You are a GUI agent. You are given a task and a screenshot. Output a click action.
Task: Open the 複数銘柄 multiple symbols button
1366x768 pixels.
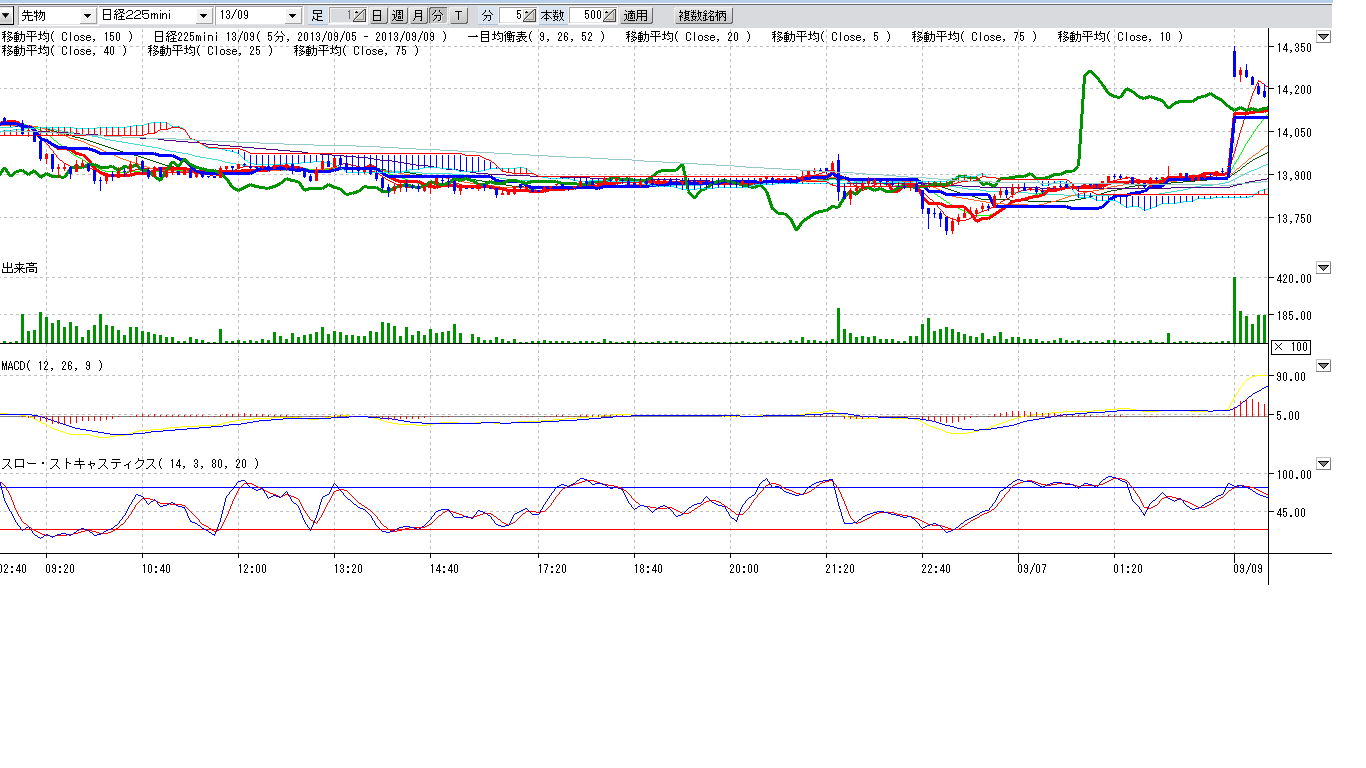click(704, 16)
